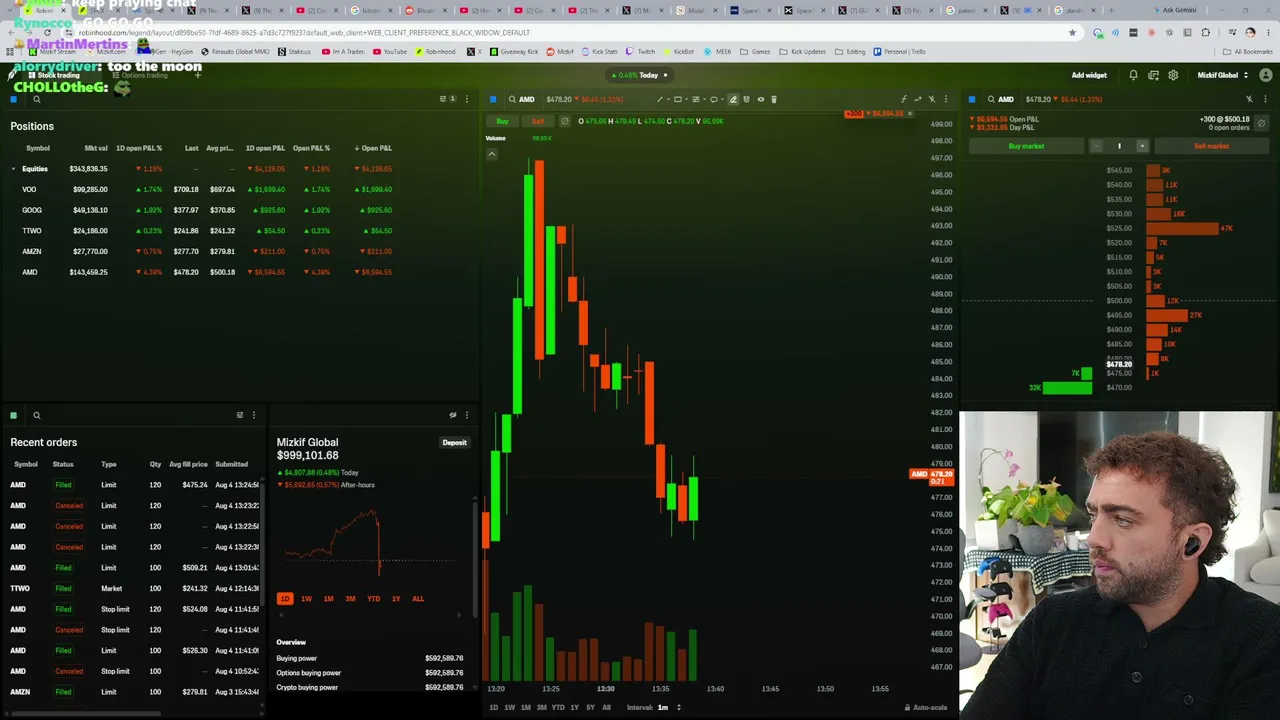Select the YTD range on account graph
The height and width of the screenshot is (720, 1280).
[373, 598]
